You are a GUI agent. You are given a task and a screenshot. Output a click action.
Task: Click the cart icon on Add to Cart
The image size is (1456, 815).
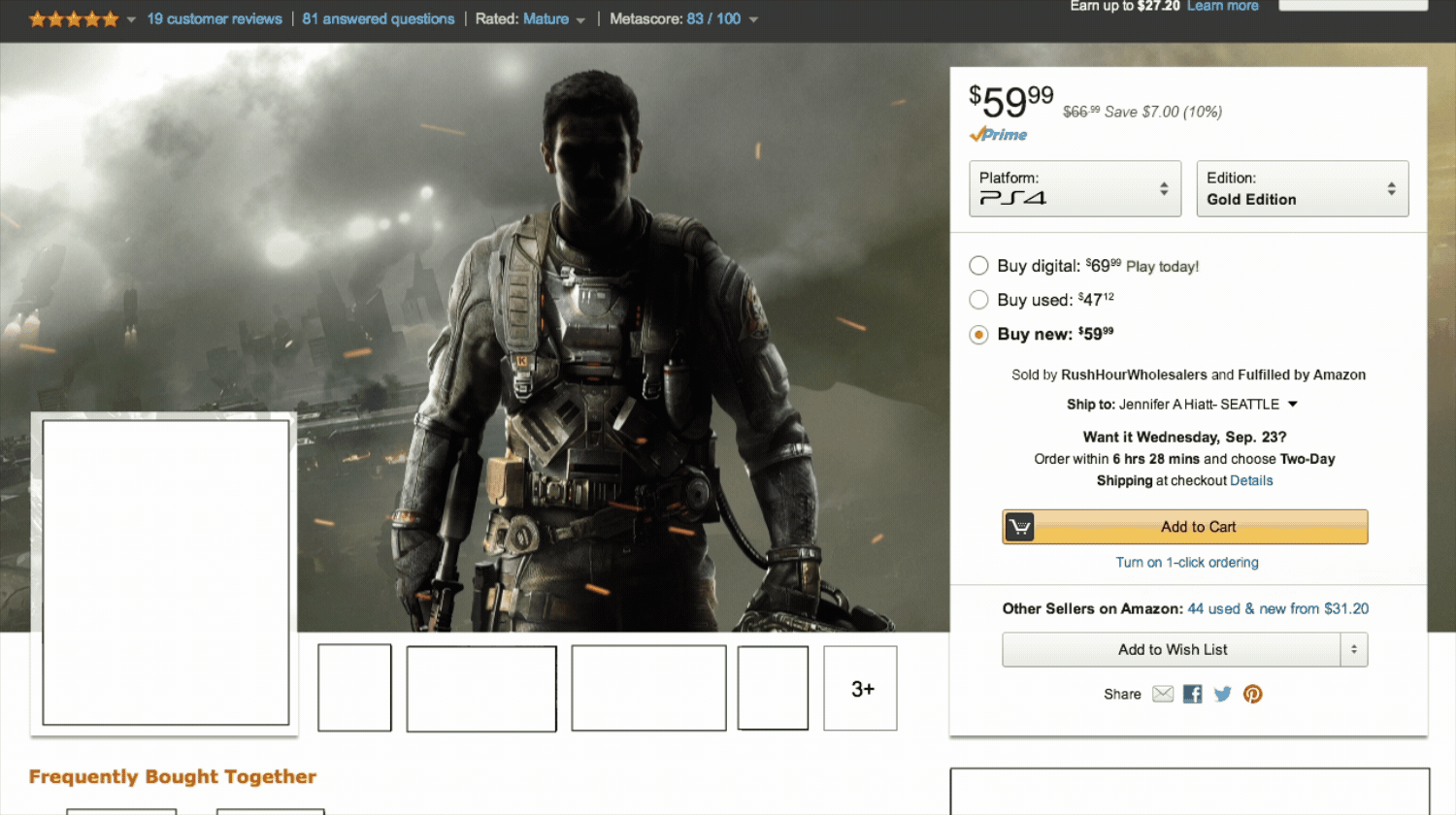(1019, 527)
